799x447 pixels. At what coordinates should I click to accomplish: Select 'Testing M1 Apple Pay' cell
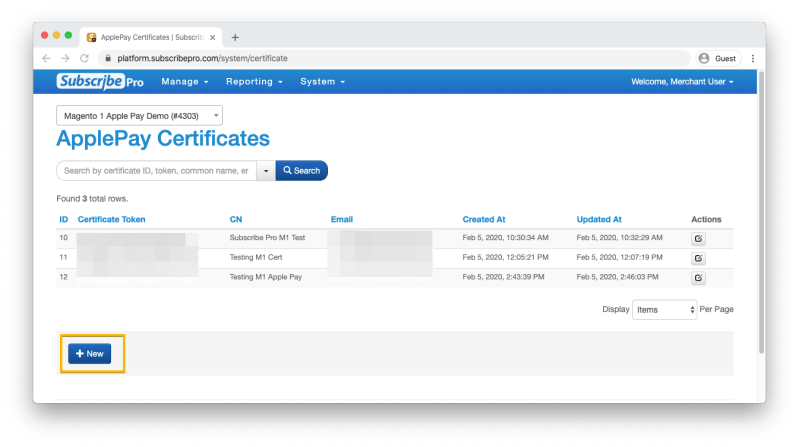(x=265, y=277)
